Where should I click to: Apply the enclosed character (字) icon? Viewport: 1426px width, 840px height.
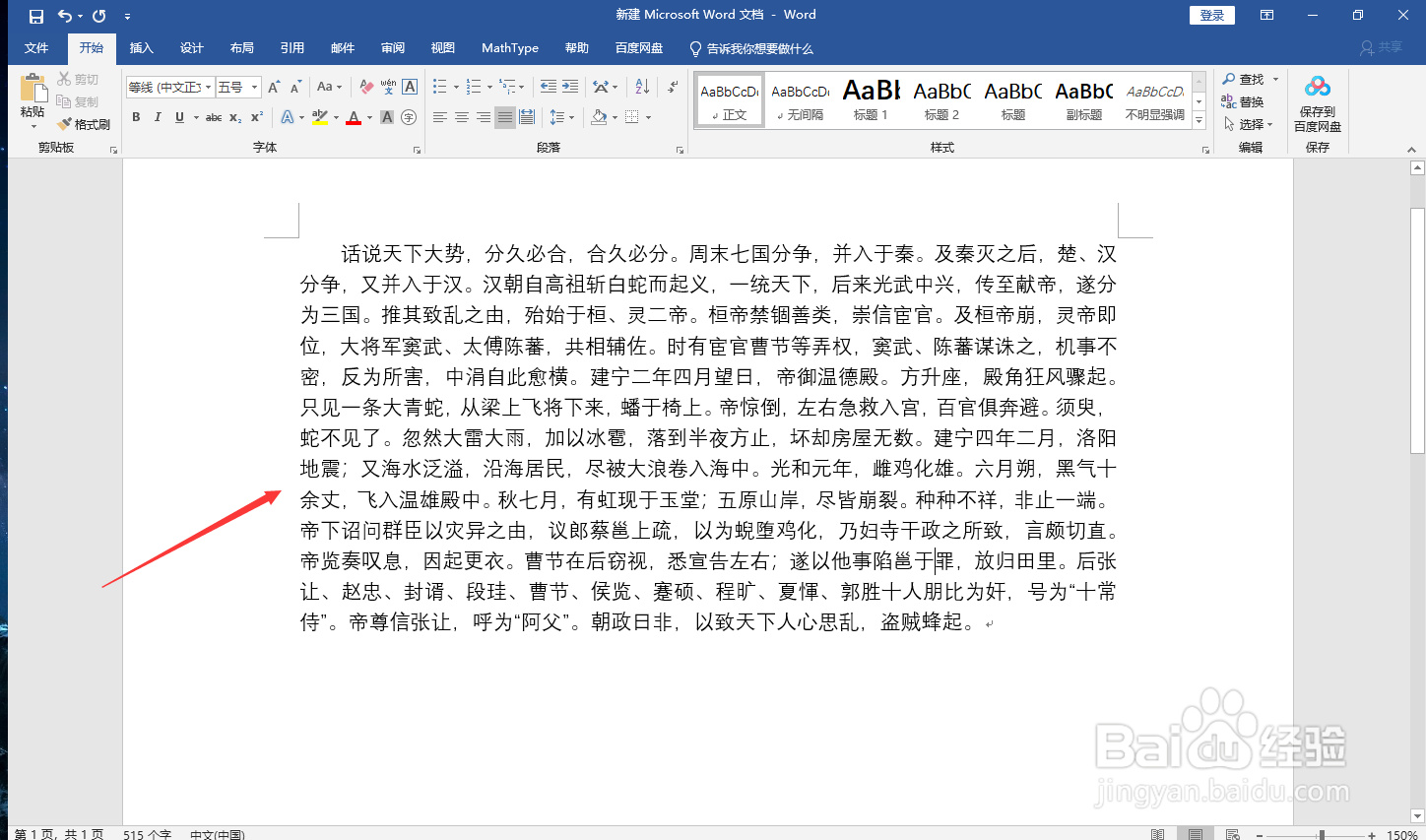tap(409, 117)
